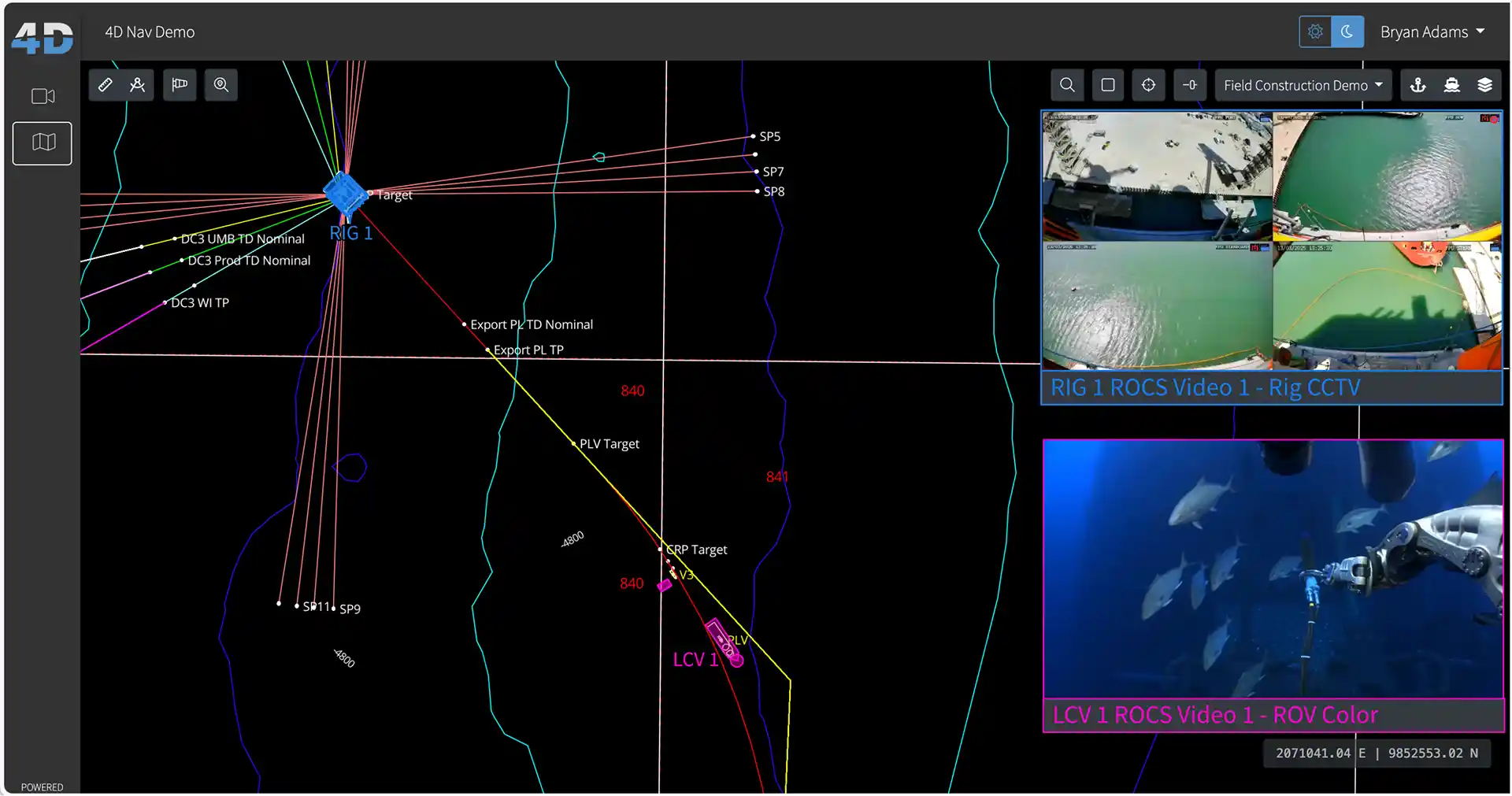This screenshot has height=796, width=1512.
Task: Select the PLV Target point
Action: pyautogui.click(x=574, y=444)
